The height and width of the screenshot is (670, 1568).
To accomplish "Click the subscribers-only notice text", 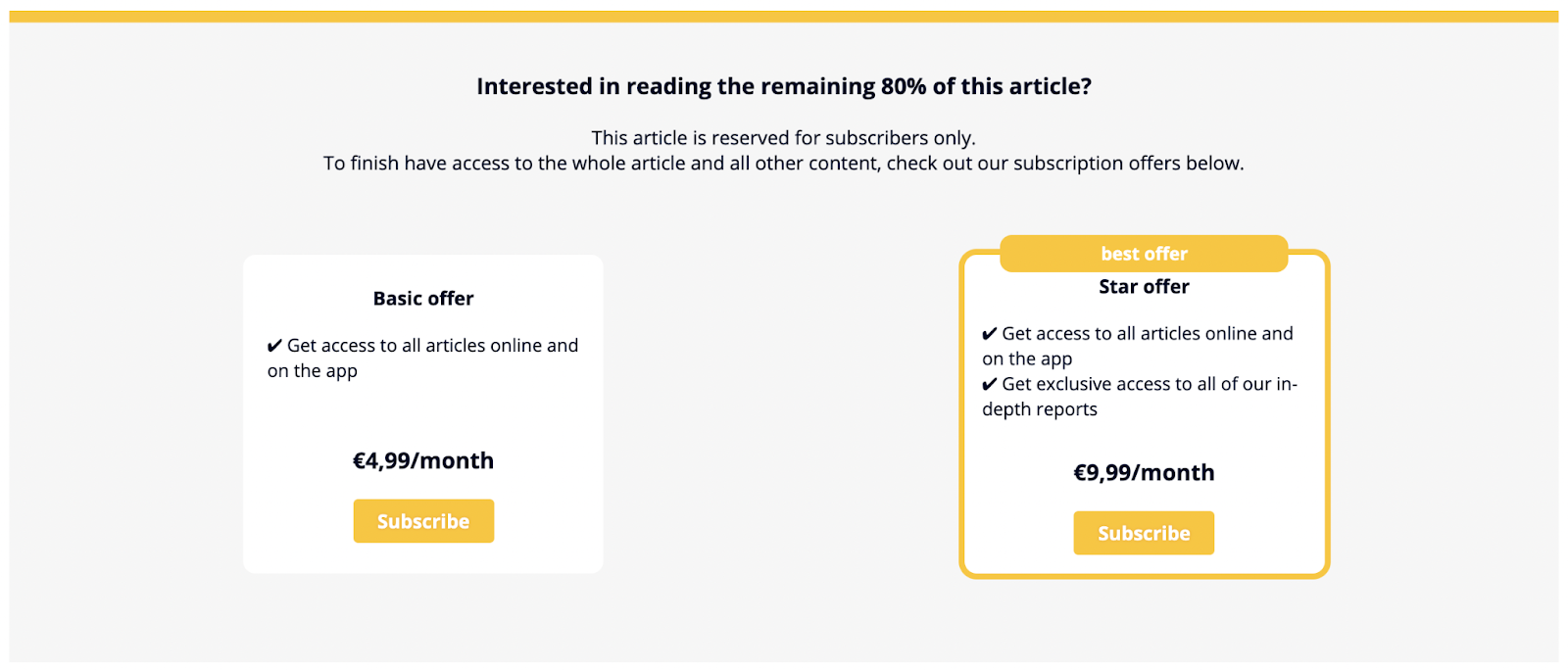I will [x=784, y=137].
